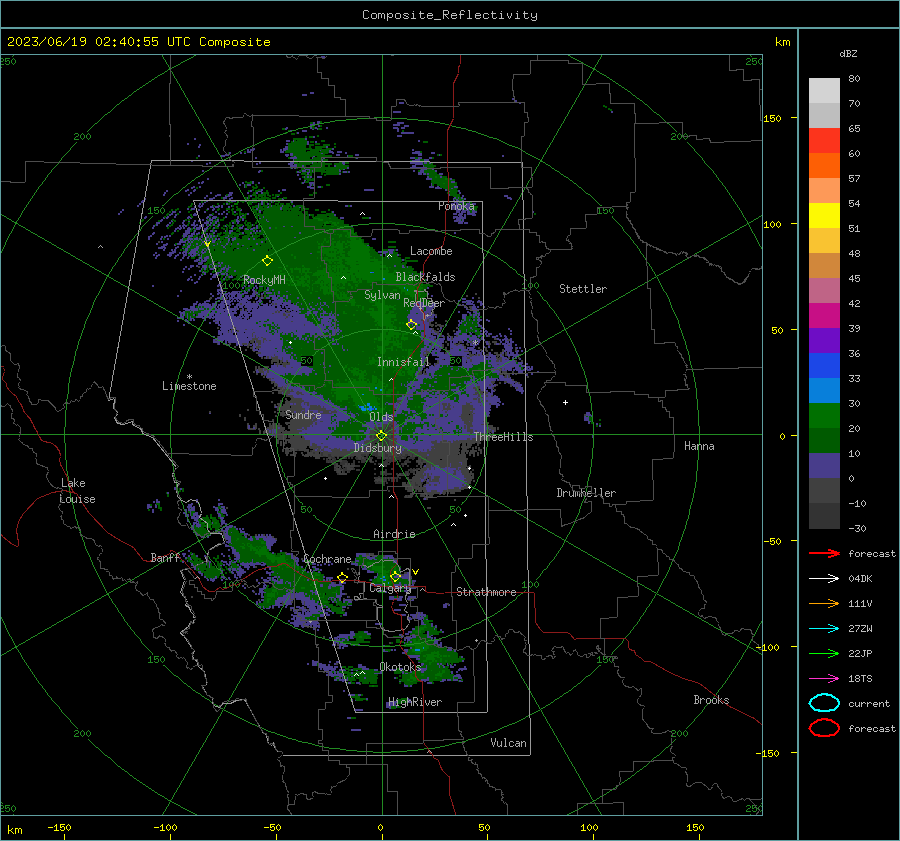Click the RedDeer city label
900x841 pixels.
coord(424,303)
